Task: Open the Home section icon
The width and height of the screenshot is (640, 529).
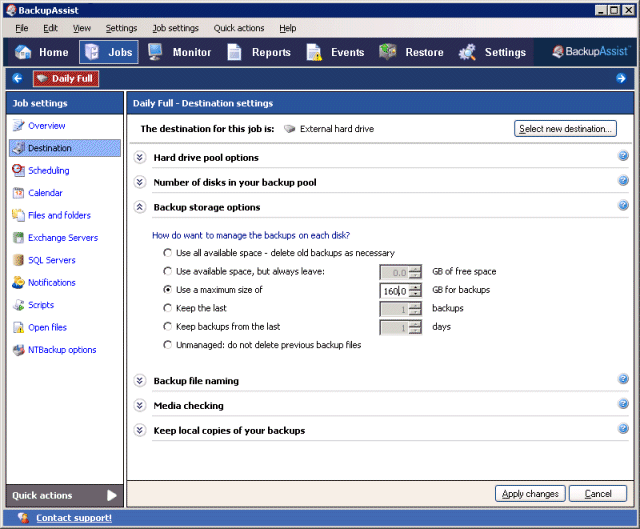Action: click(x=23, y=52)
